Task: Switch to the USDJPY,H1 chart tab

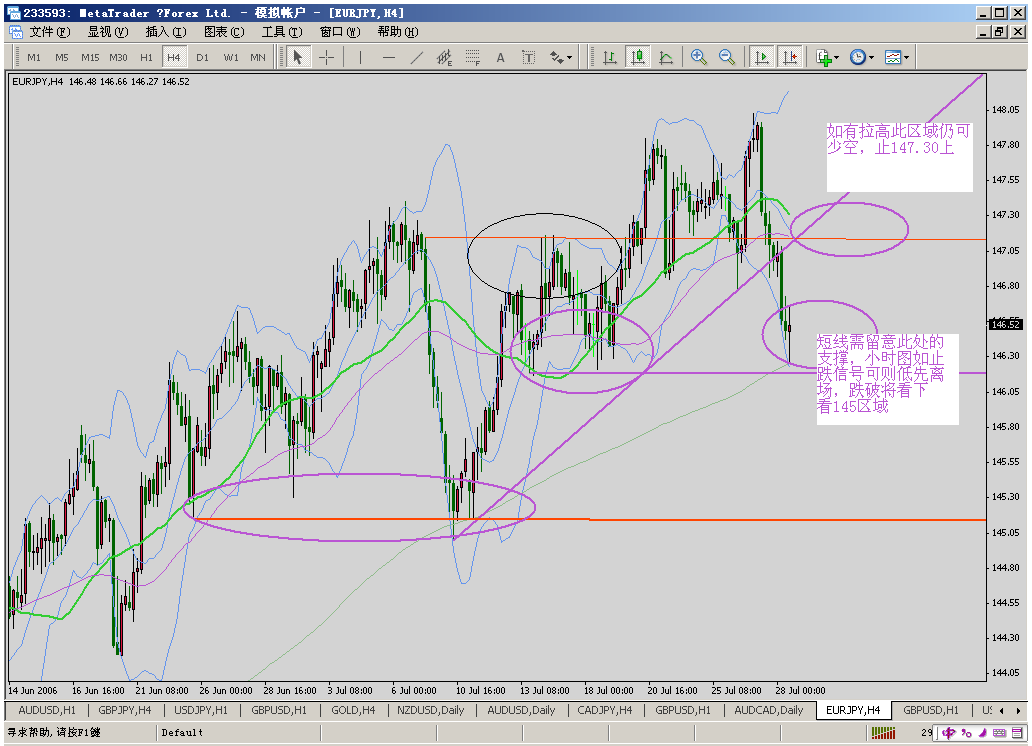Action: tap(201, 710)
